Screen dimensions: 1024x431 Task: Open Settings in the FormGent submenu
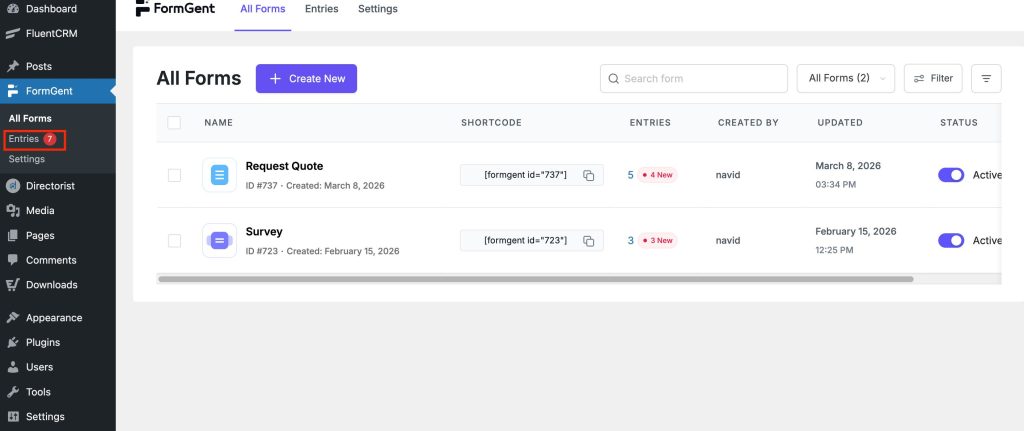pos(27,159)
